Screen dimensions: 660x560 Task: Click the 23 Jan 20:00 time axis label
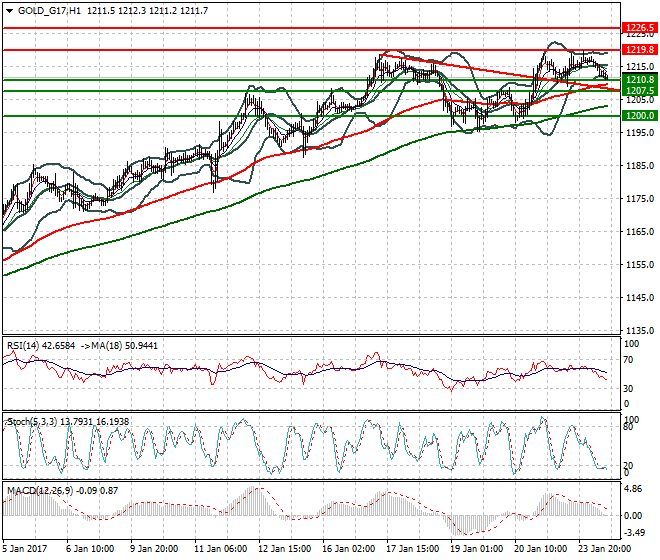604,549
